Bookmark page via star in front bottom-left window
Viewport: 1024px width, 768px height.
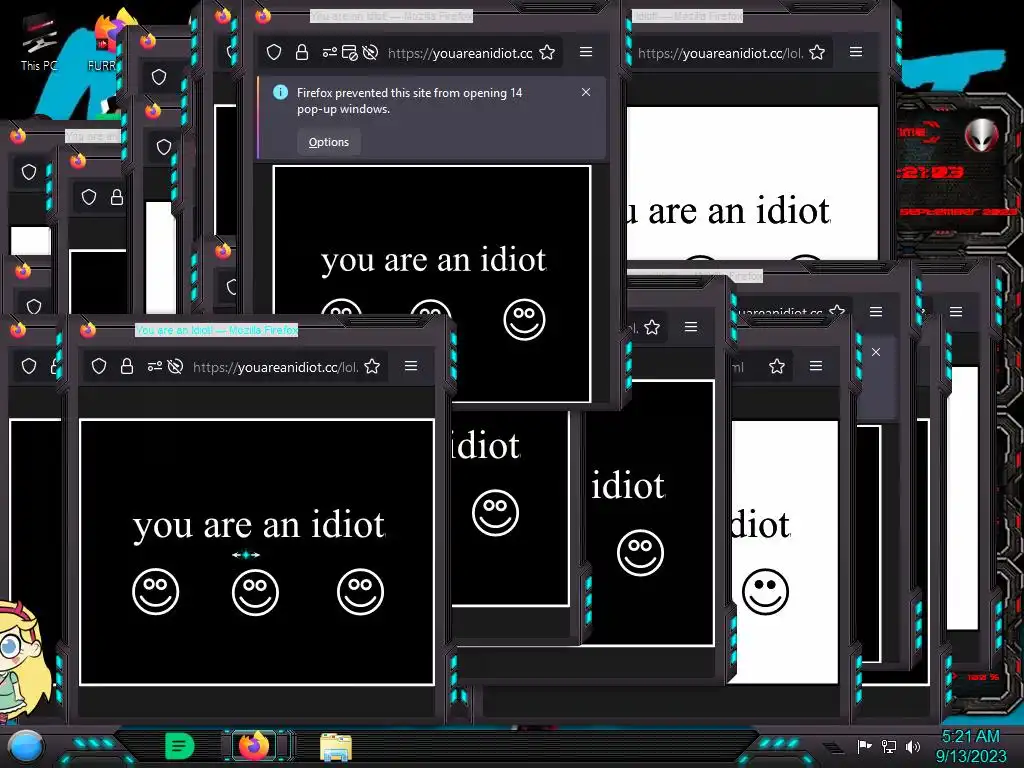(372, 366)
